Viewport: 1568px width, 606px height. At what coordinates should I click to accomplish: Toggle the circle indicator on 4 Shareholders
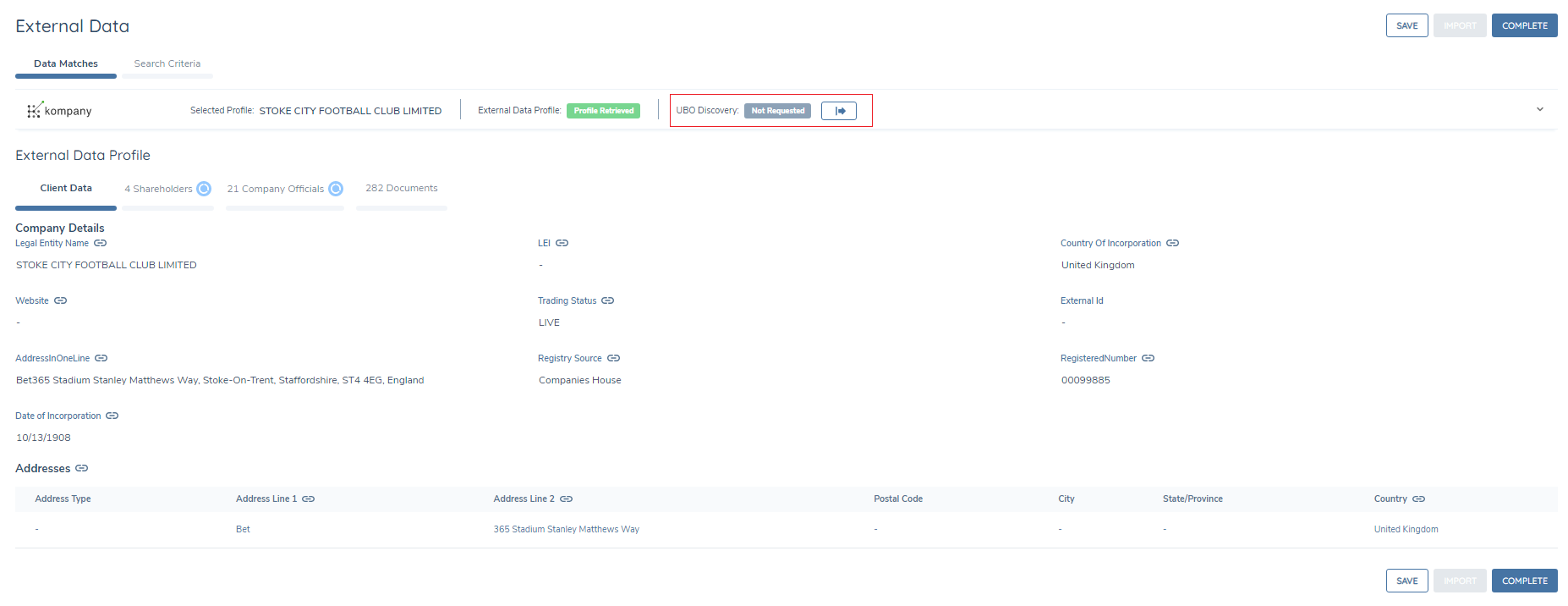pyautogui.click(x=204, y=189)
